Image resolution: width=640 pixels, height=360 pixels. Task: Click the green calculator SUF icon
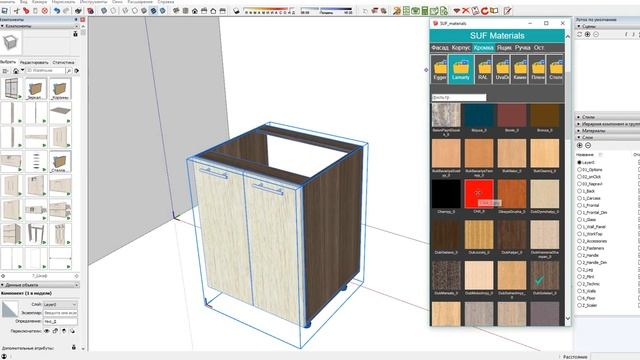tap(425, 11)
